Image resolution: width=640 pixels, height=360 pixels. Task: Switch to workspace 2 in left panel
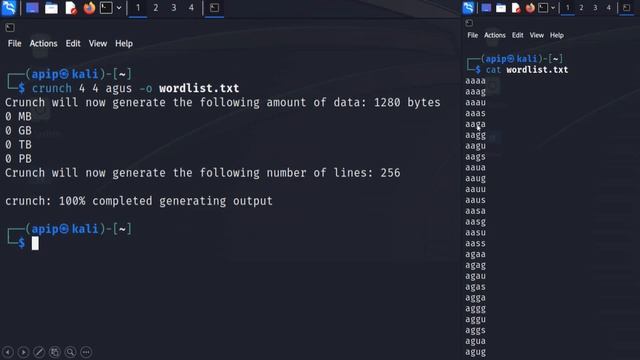pos(156,8)
